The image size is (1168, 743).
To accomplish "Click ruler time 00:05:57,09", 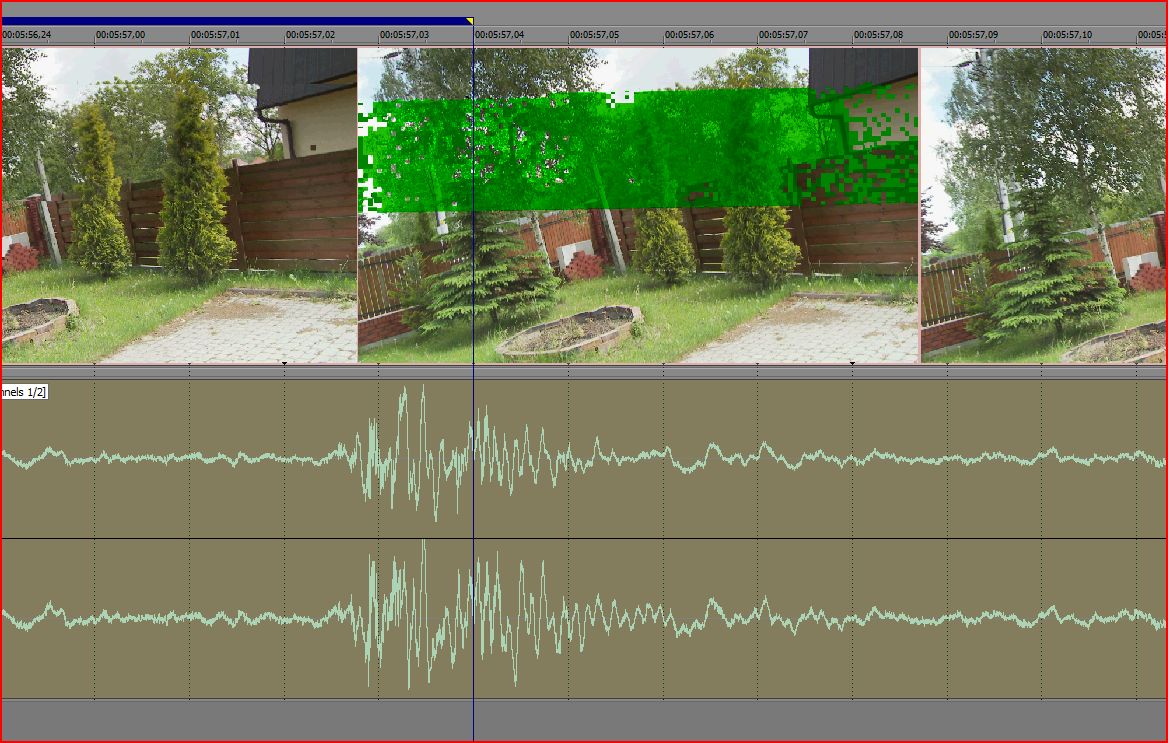I will (974, 35).
